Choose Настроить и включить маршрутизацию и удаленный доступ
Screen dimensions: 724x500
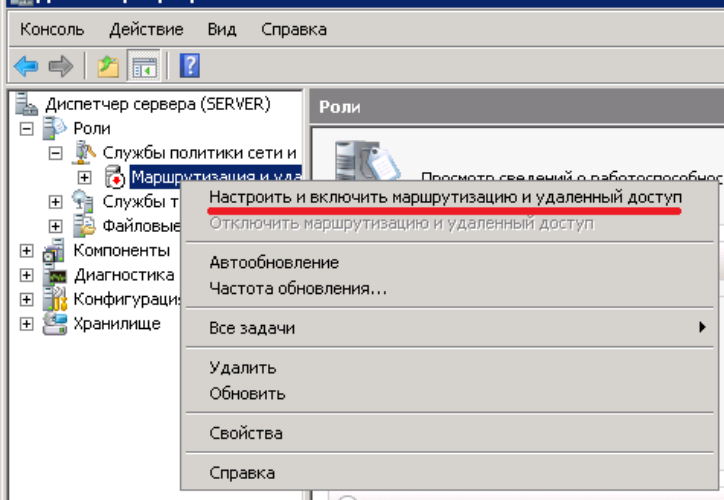coord(445,198)
